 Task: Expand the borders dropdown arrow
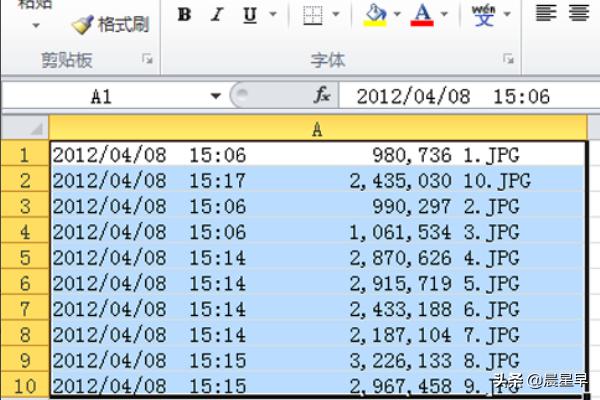(x=335, y=15)
